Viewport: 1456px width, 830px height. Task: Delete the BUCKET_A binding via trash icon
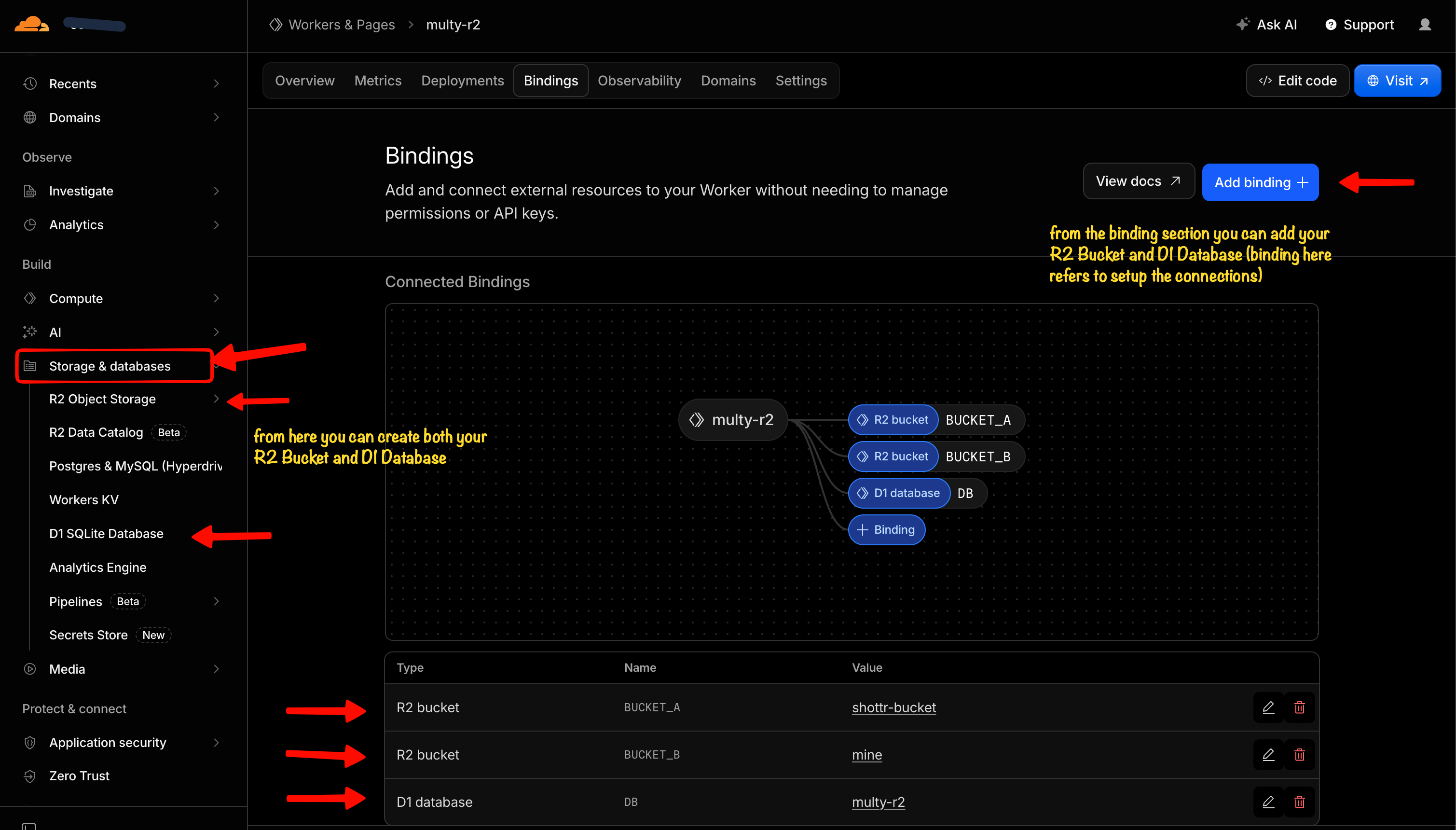click(x=1299, y=707)
